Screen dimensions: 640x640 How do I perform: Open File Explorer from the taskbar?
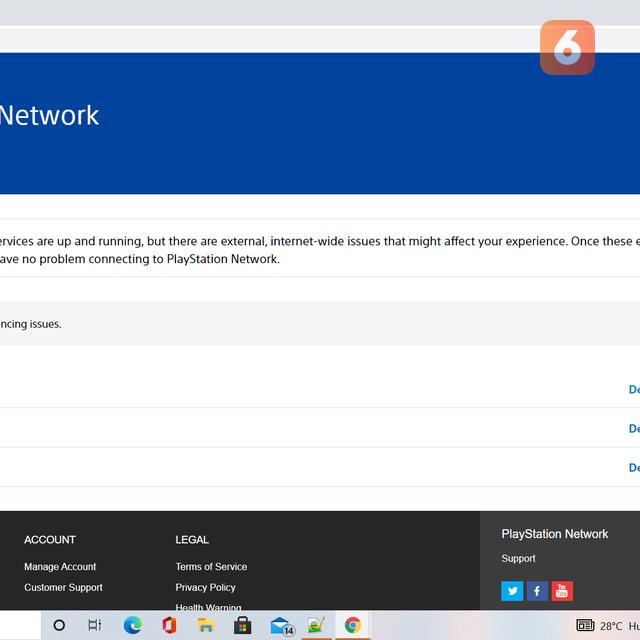tap(206, 625)
